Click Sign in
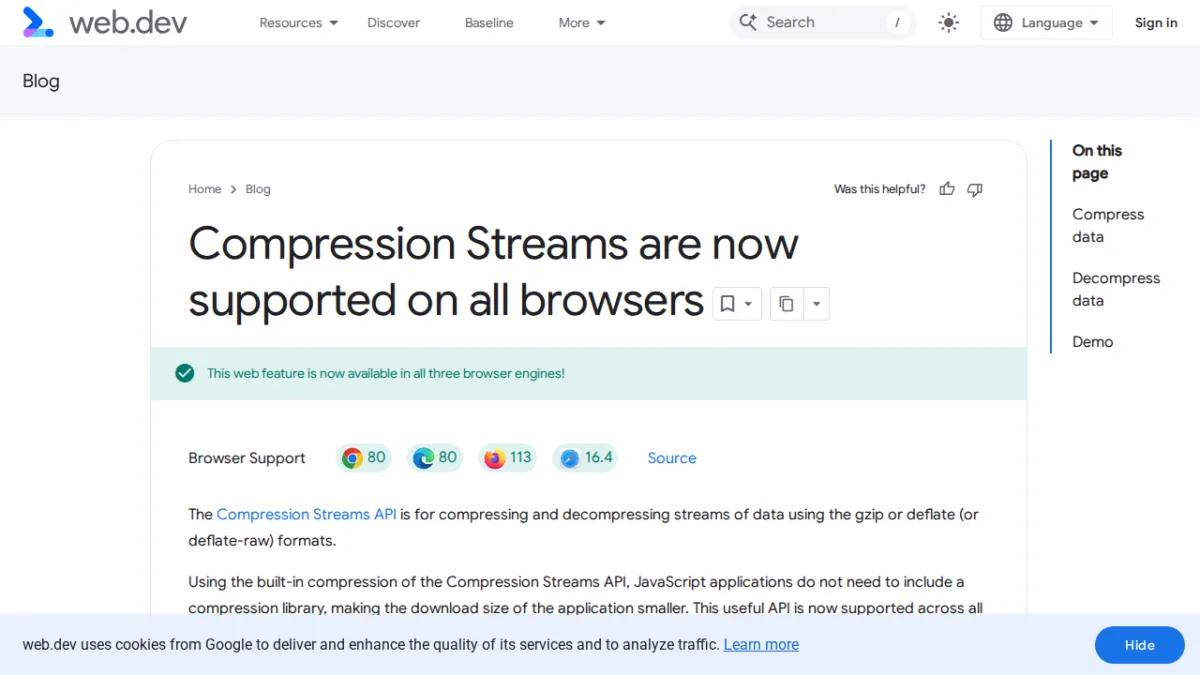The height and width of the screenshot is (675, 1200). [x=1156, y=22]
